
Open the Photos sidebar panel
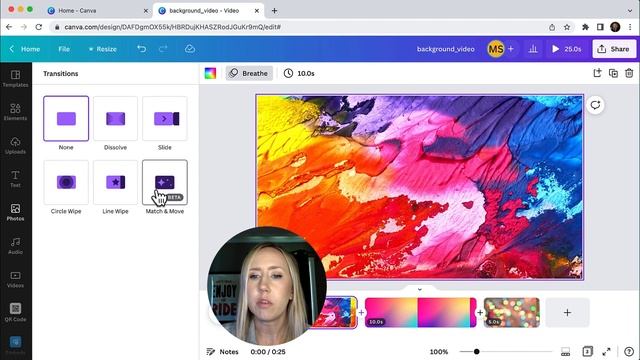point(16,212)
